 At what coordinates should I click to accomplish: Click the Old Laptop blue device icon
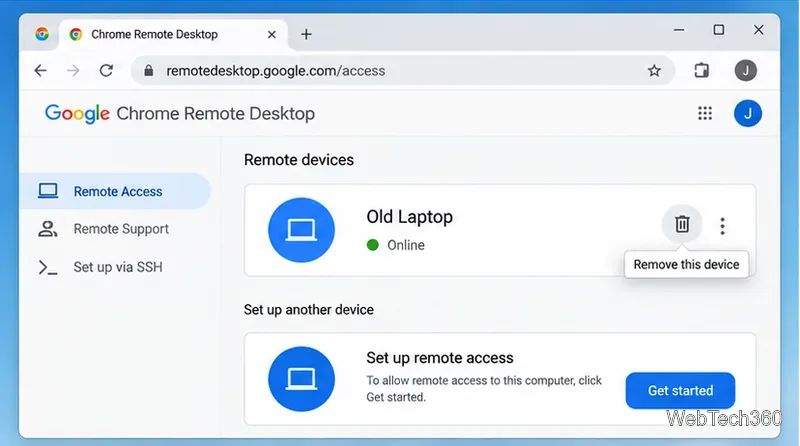click(301, 230)
